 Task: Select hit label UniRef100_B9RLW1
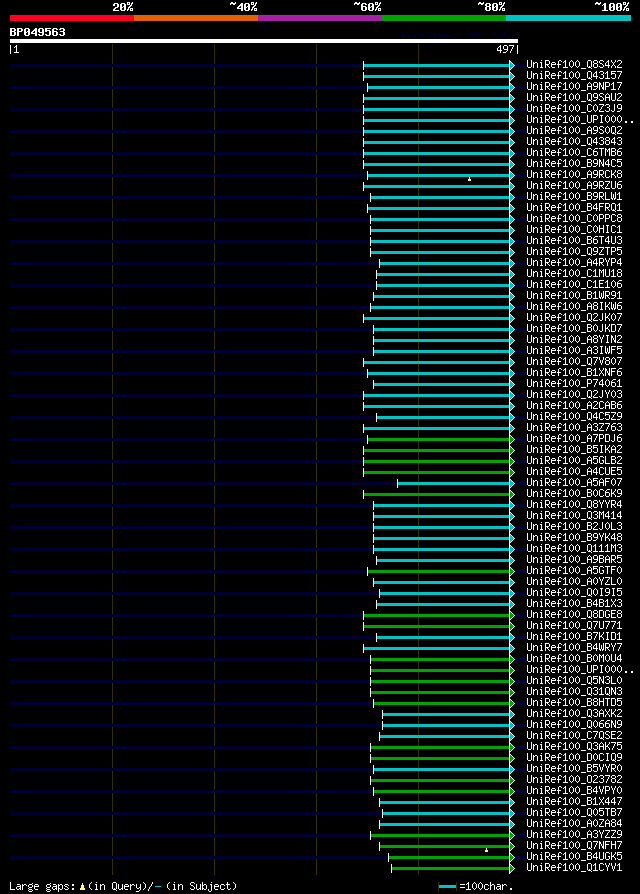(x=574, y=197)
